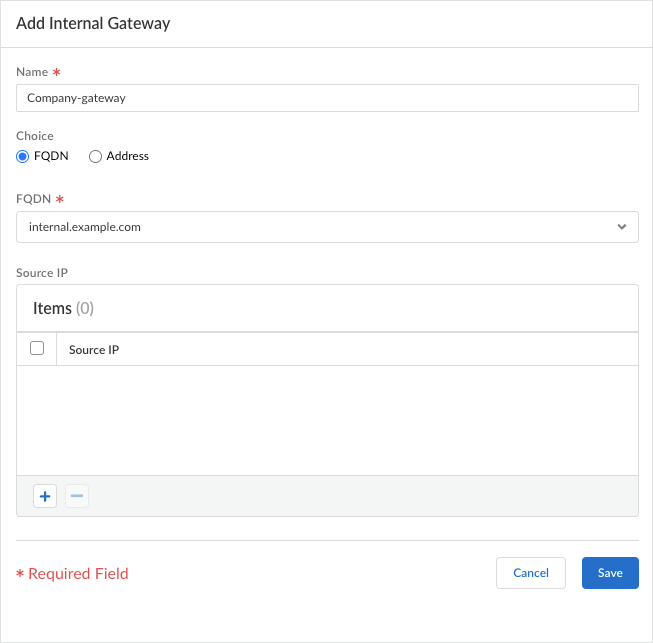The height and width of the screenshot is (643, 653).
Task: Click the Name field label
Action: pyautogui.click(x=31, y=73)
